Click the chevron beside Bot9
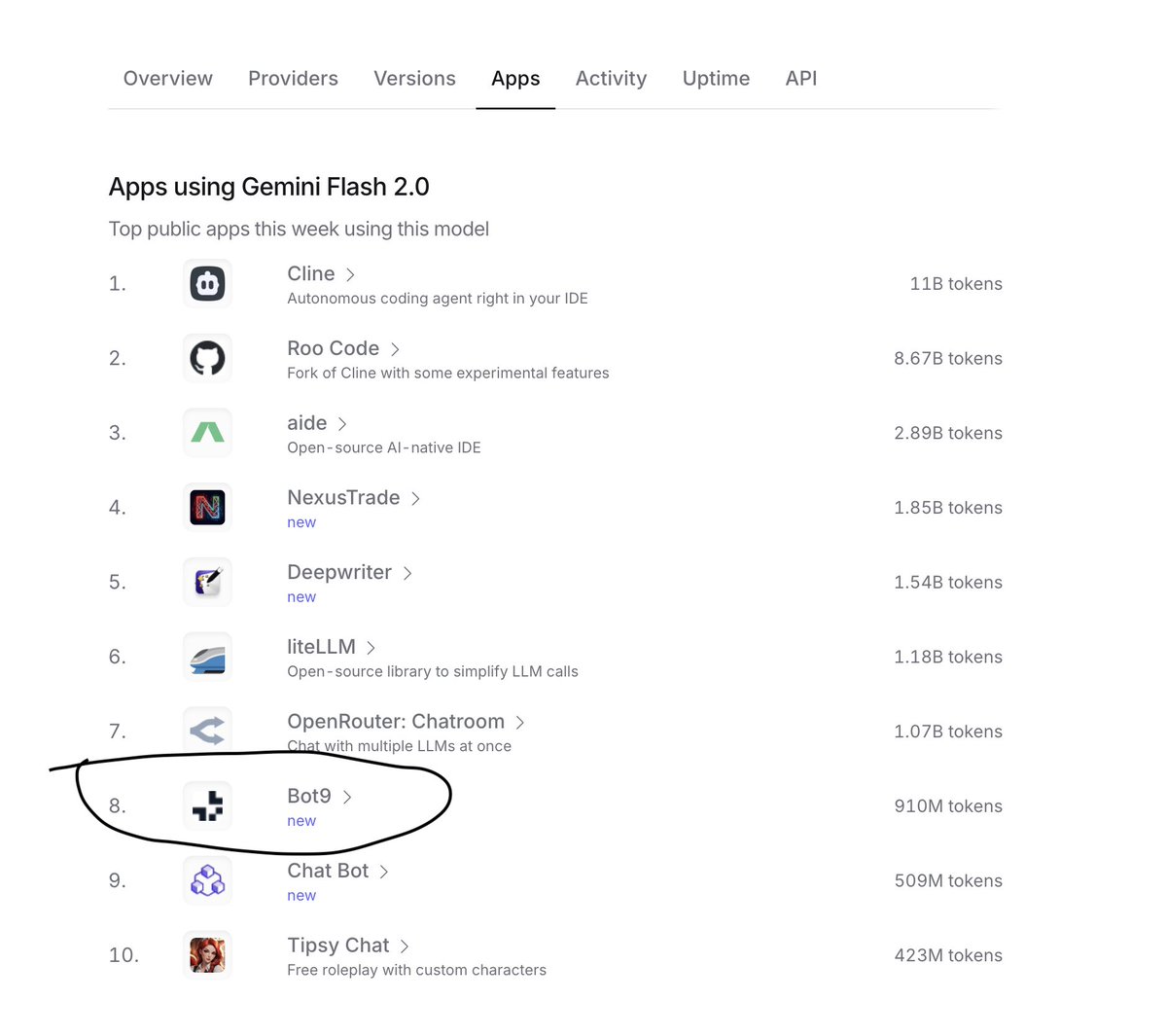 pos(347,797)
